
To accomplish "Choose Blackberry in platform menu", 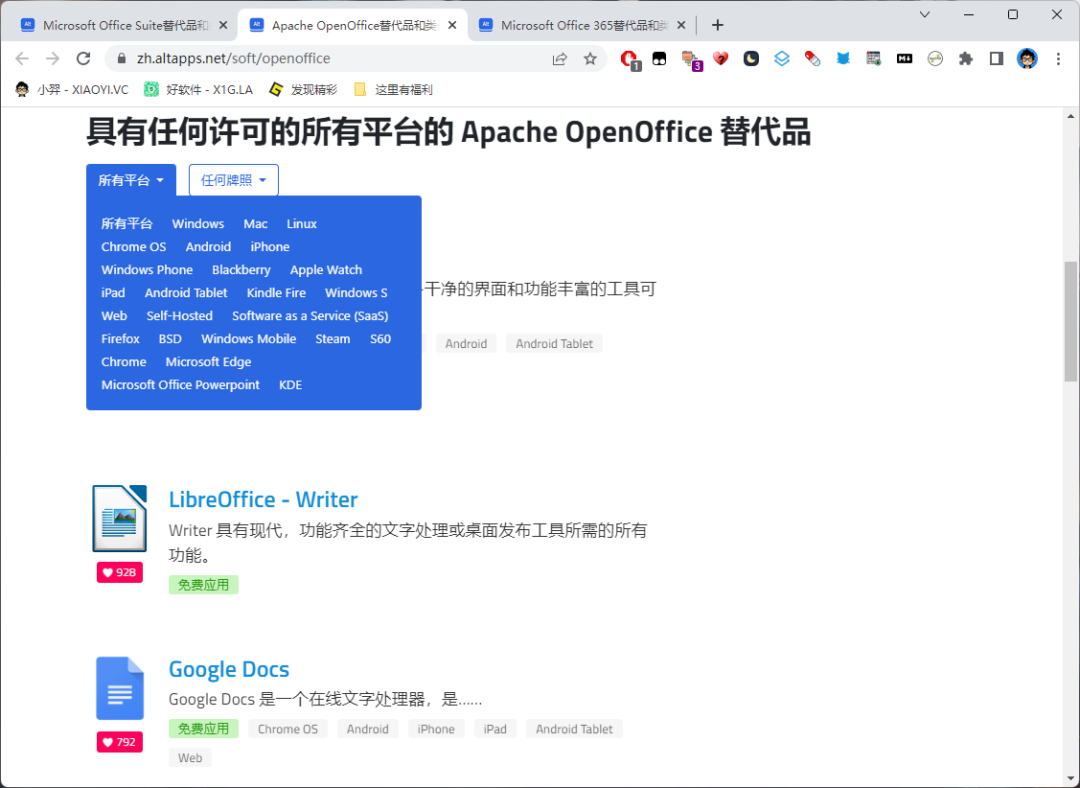I will (241, 270).
